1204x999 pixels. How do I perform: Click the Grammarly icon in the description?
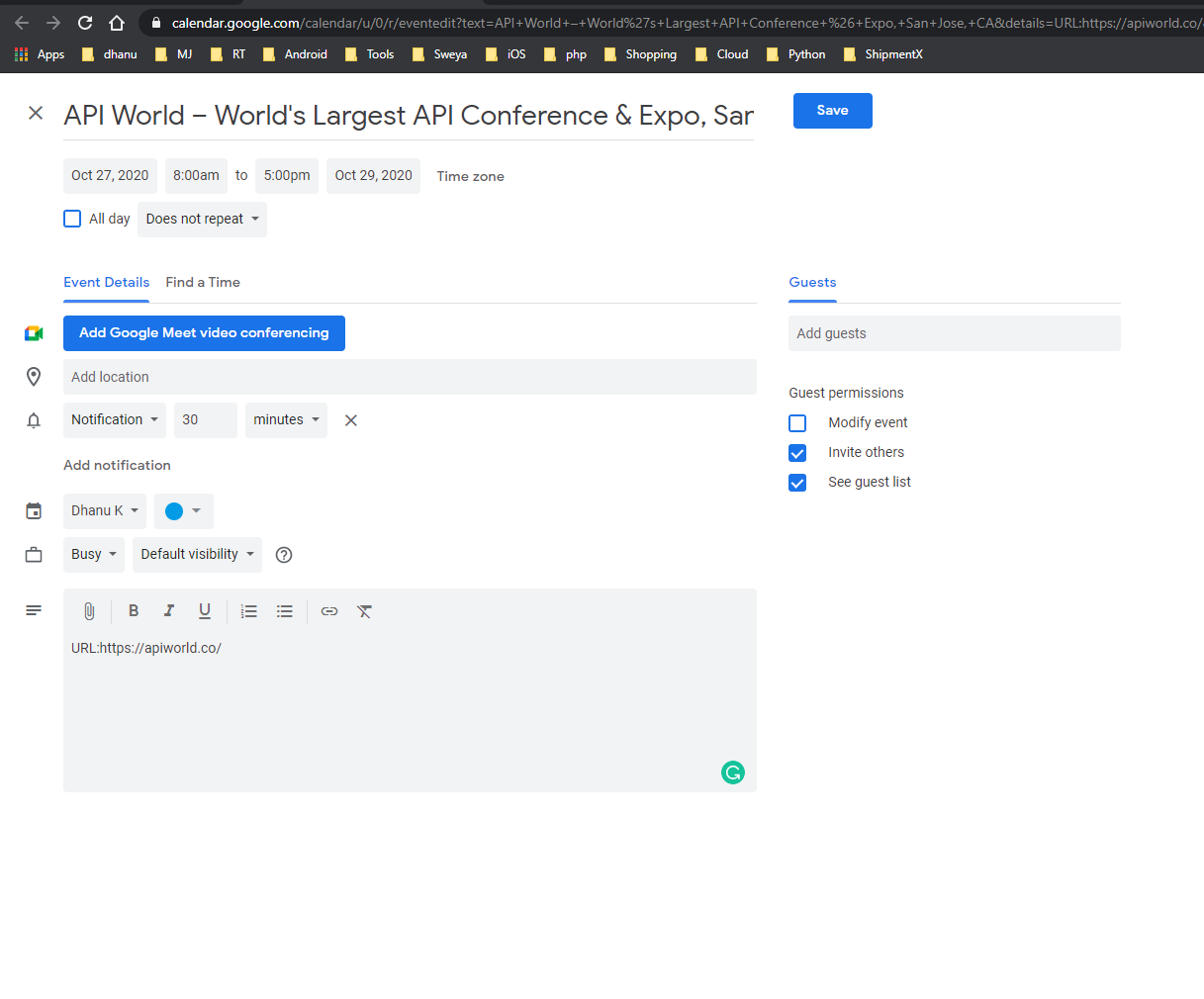pyautogui.click(x=733, y=772)
